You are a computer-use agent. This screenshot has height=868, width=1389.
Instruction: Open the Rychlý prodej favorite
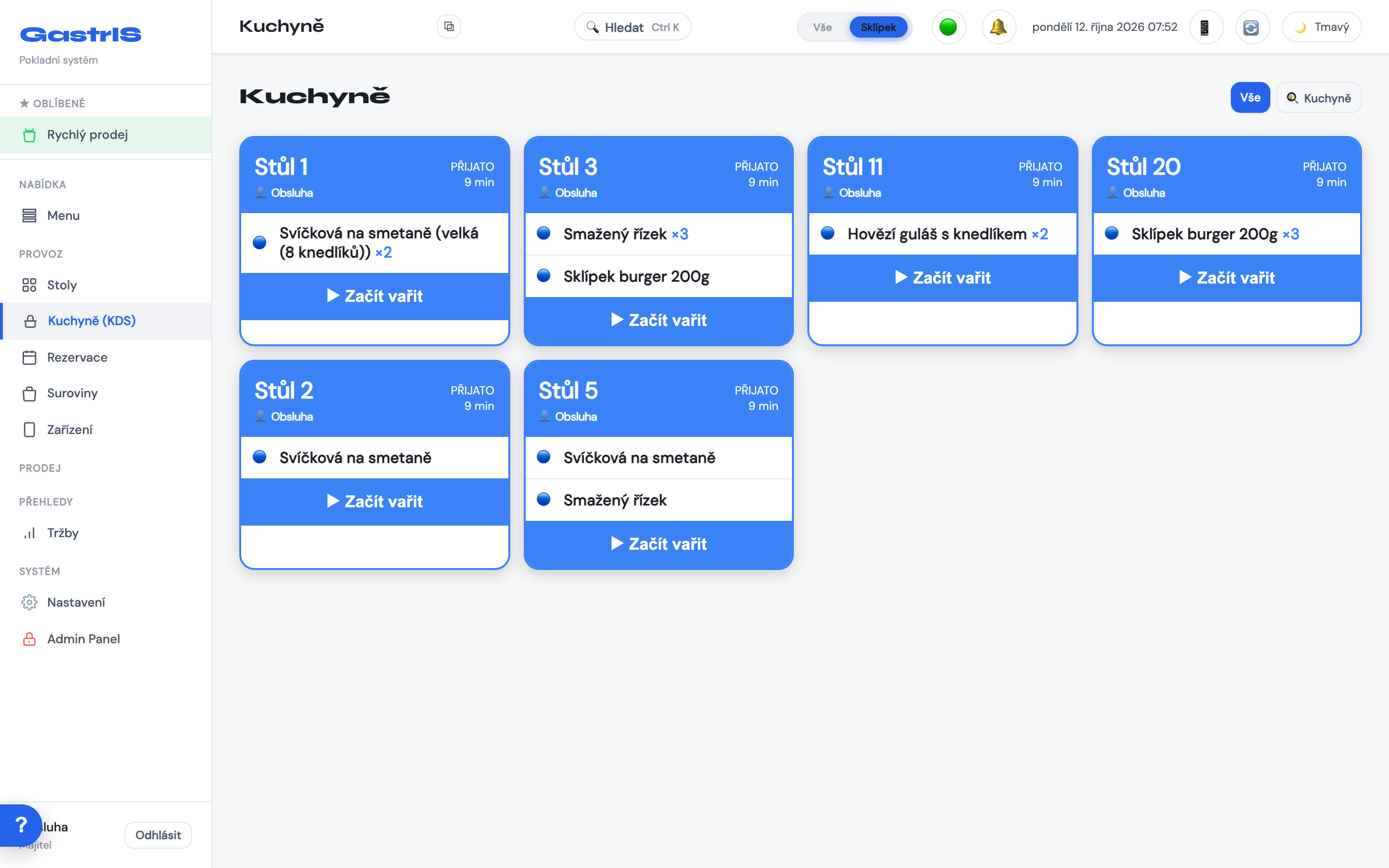tap(106, 135)
